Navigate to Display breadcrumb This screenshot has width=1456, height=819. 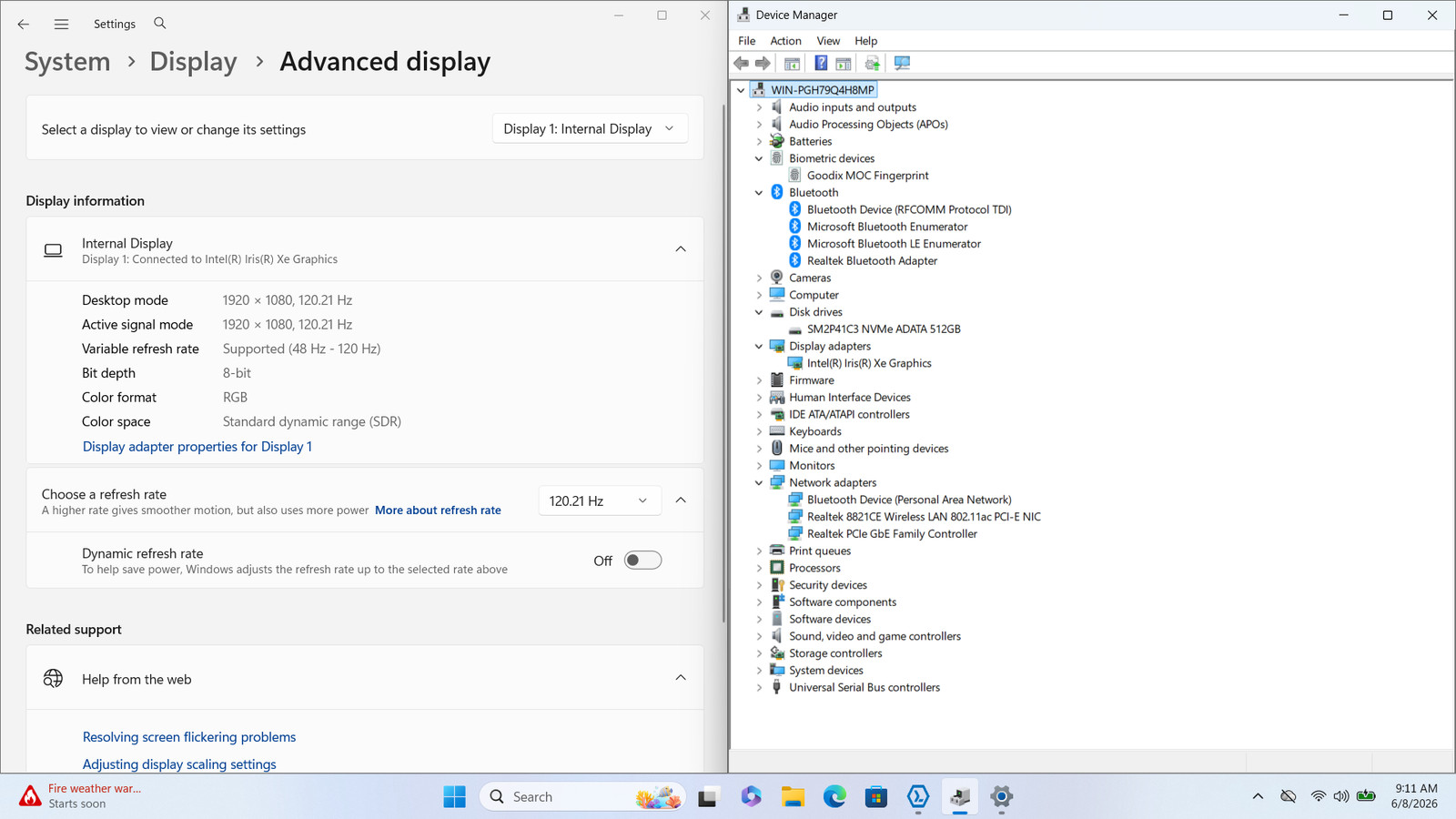pos(193,62)
